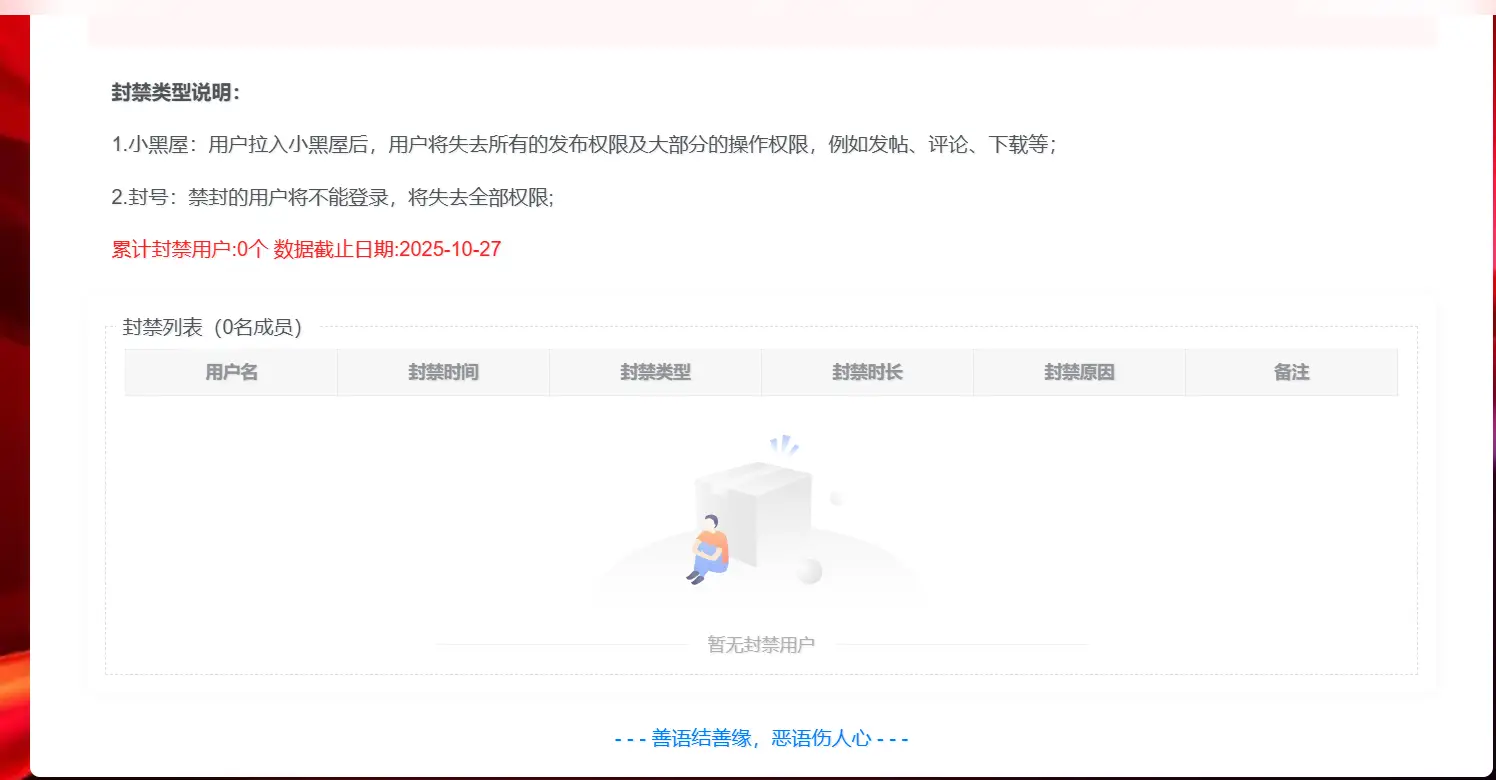The image size is (1496, 780).
Task: Select the 封禁时长 column header
Action: 867,372
